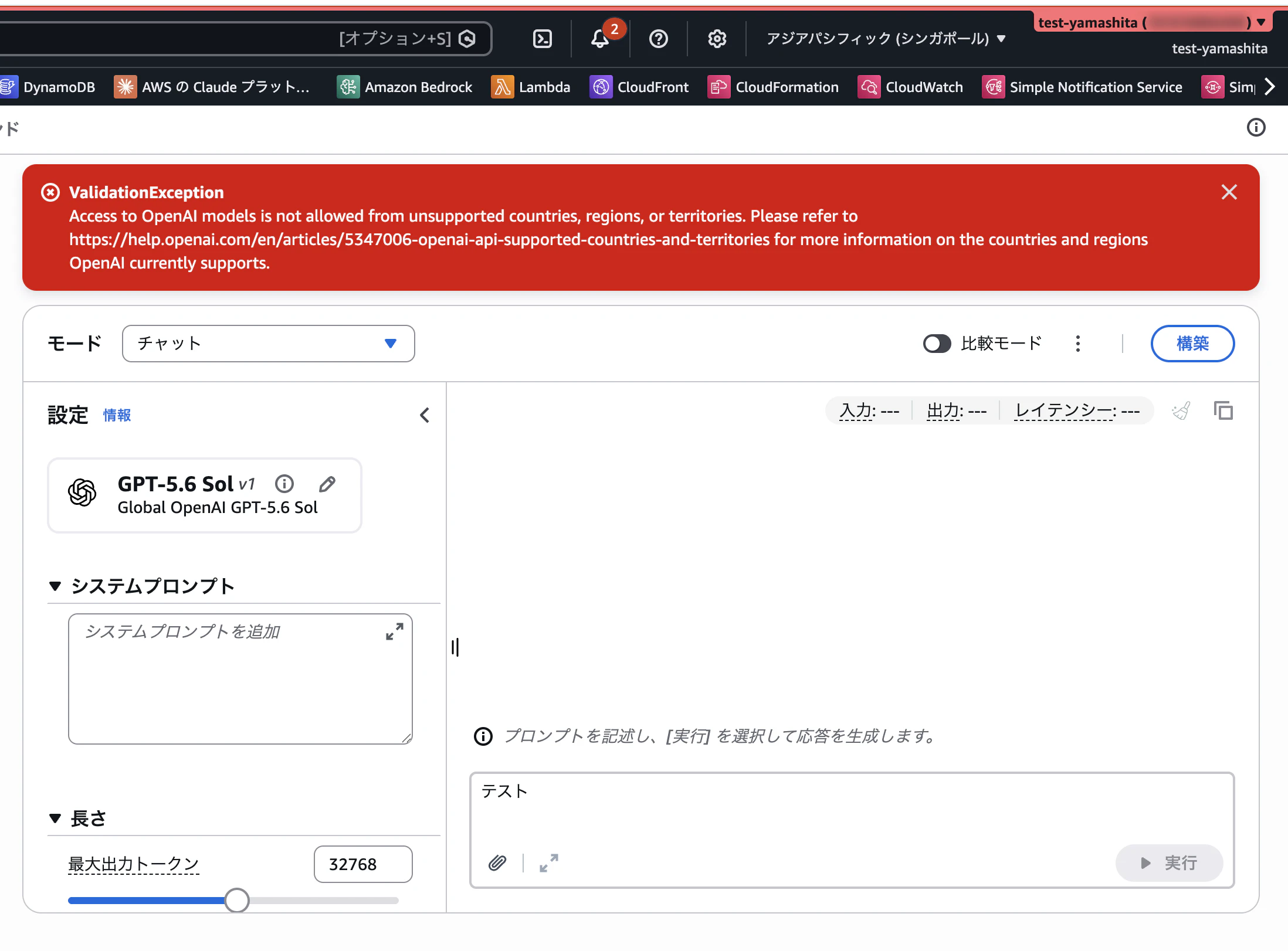The image size is (1288, 951).
Task: Click the copy icon next to the metrics
Action: 1223,410
